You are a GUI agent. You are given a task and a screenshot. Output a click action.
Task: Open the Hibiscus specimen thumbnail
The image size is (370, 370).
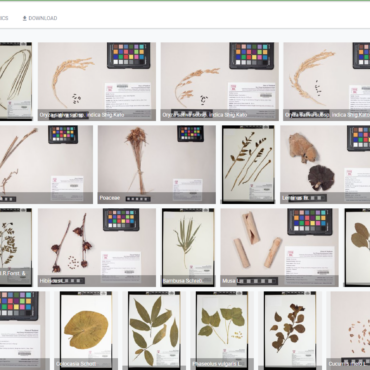point(97,247)
